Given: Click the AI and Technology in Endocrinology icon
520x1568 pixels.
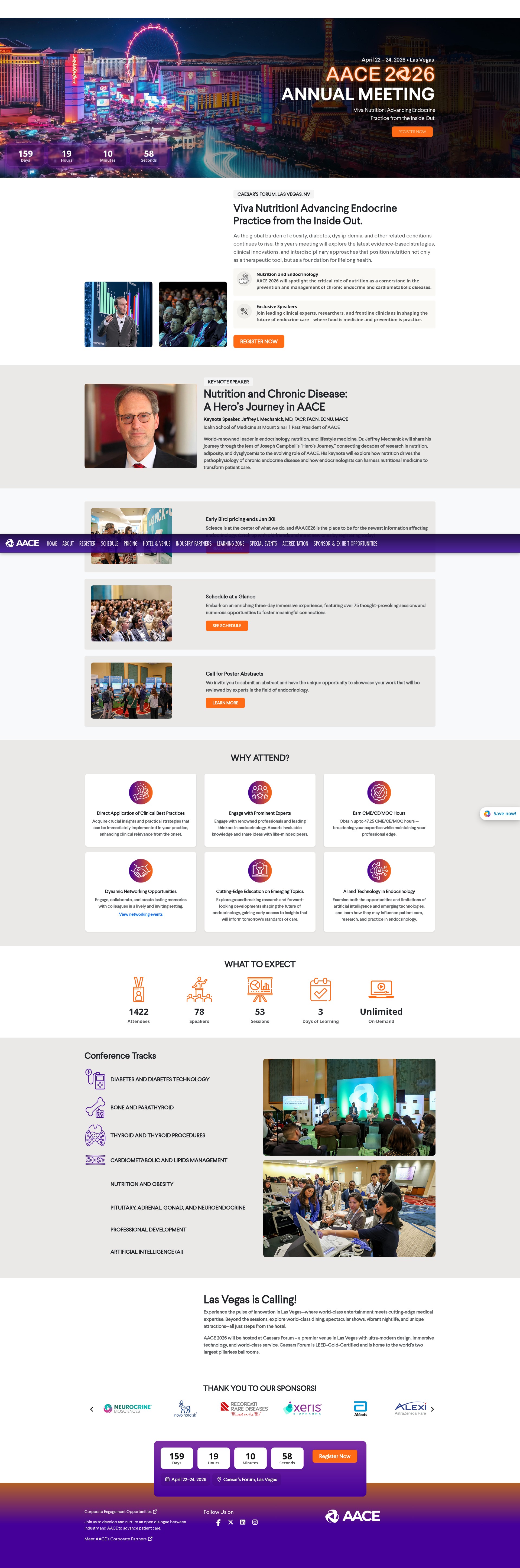Looking at the screenshot, I should (379, 871).
